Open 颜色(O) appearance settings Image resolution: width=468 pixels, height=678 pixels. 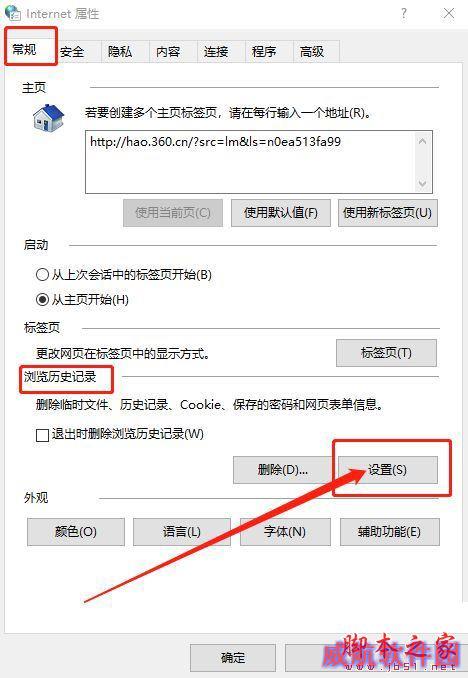point(76,532)
